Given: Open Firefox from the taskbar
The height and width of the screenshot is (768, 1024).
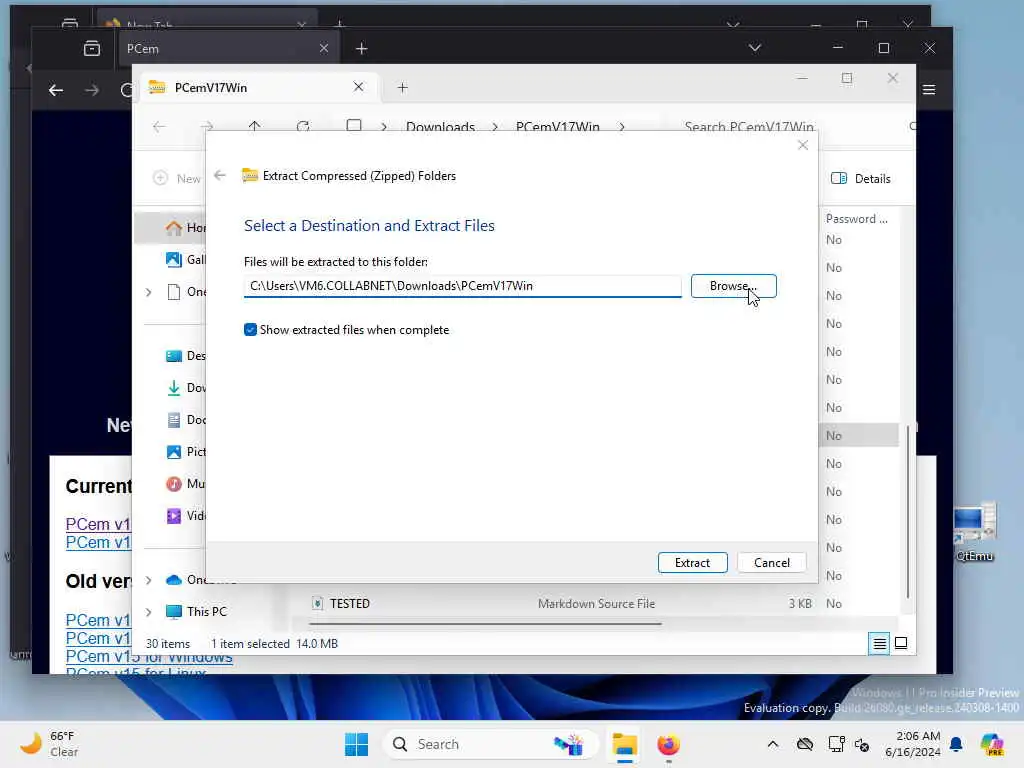Looking at the screenshot, I should coord(668,744).
